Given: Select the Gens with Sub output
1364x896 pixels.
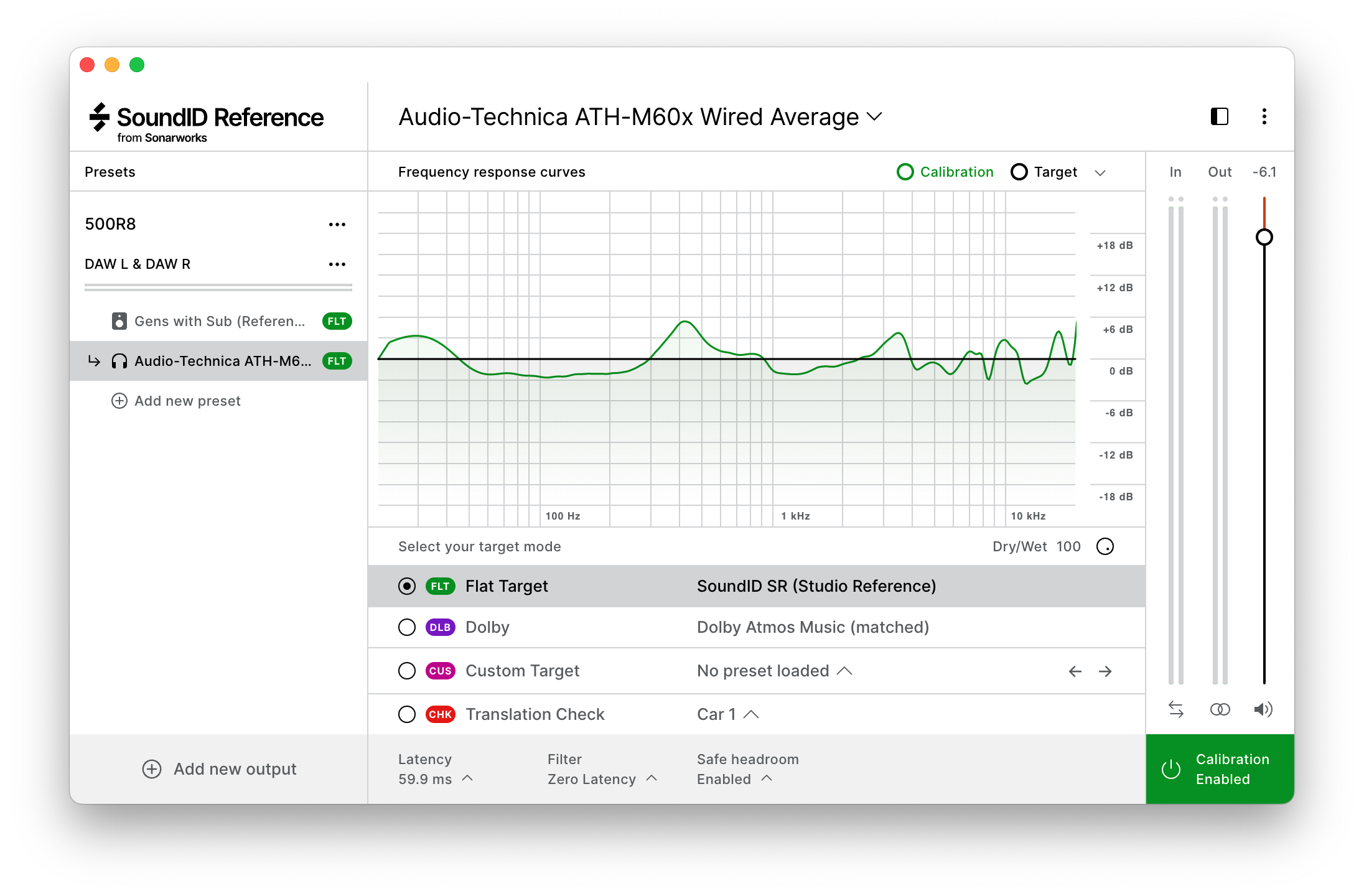Looking at the screenshot, I should click(219, 321).
